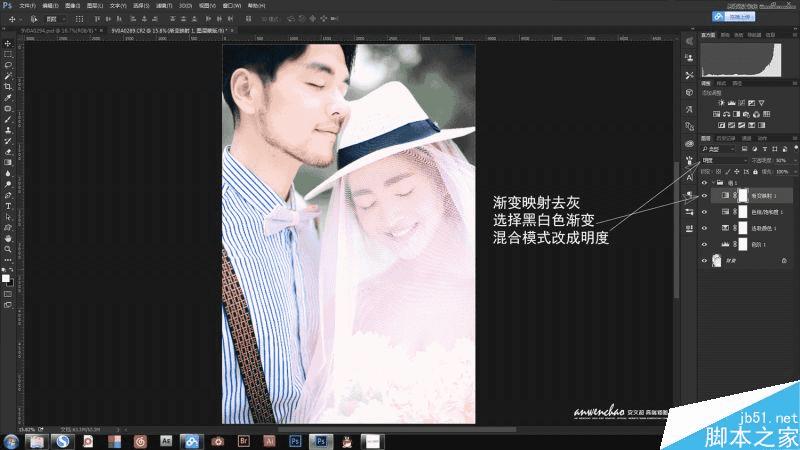Hide the layer group 1 visibility eye
Image resolution: width=800 pixels, height=450 pixels.
[705, 183]
